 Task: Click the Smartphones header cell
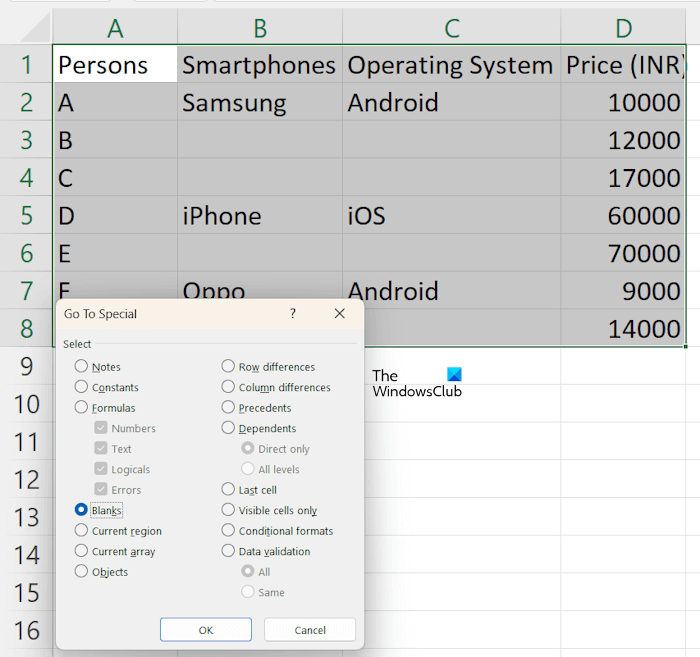coord(260,64)
